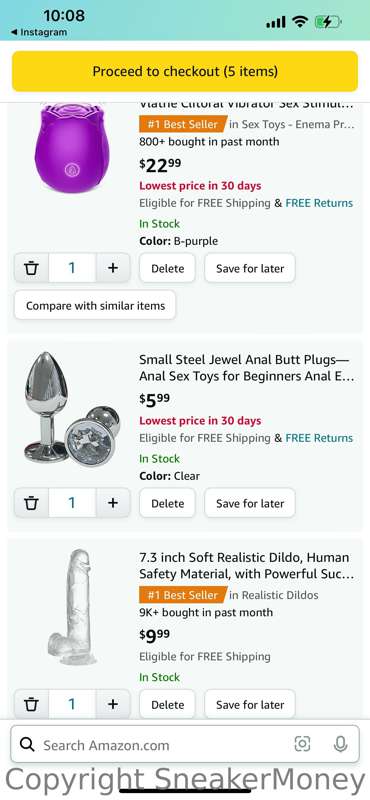The image size is (370, 800).
Task: Open FREE Returns link under $22.99 item
Action: [319, 203]
